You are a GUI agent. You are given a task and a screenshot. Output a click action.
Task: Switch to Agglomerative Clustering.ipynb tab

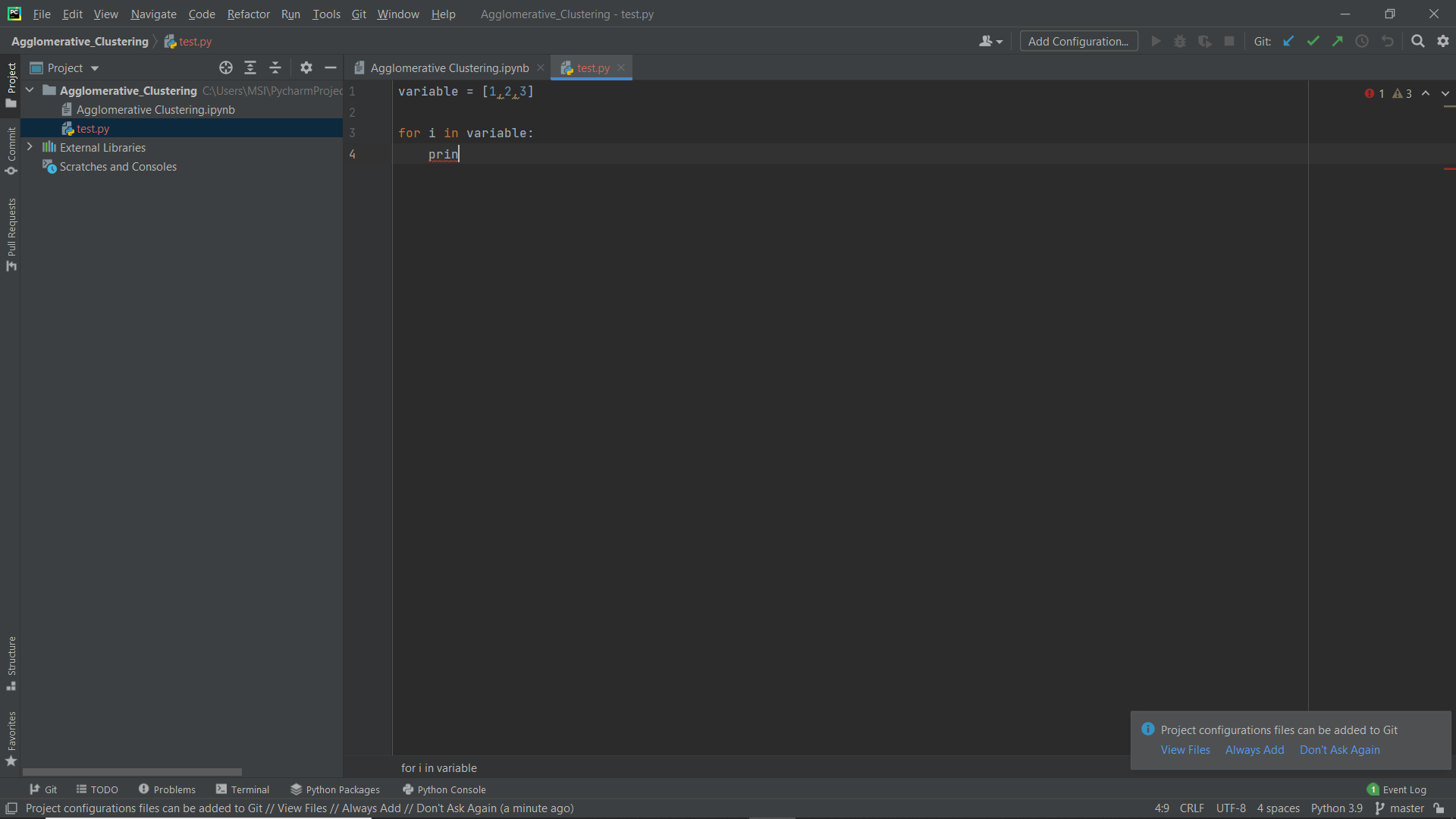tap(449, 68)
